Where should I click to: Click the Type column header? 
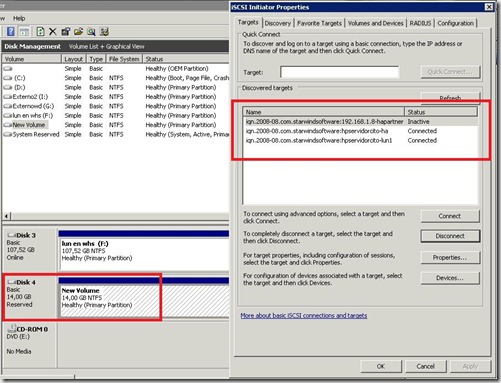pyautogui.click(x=96, y=59)
